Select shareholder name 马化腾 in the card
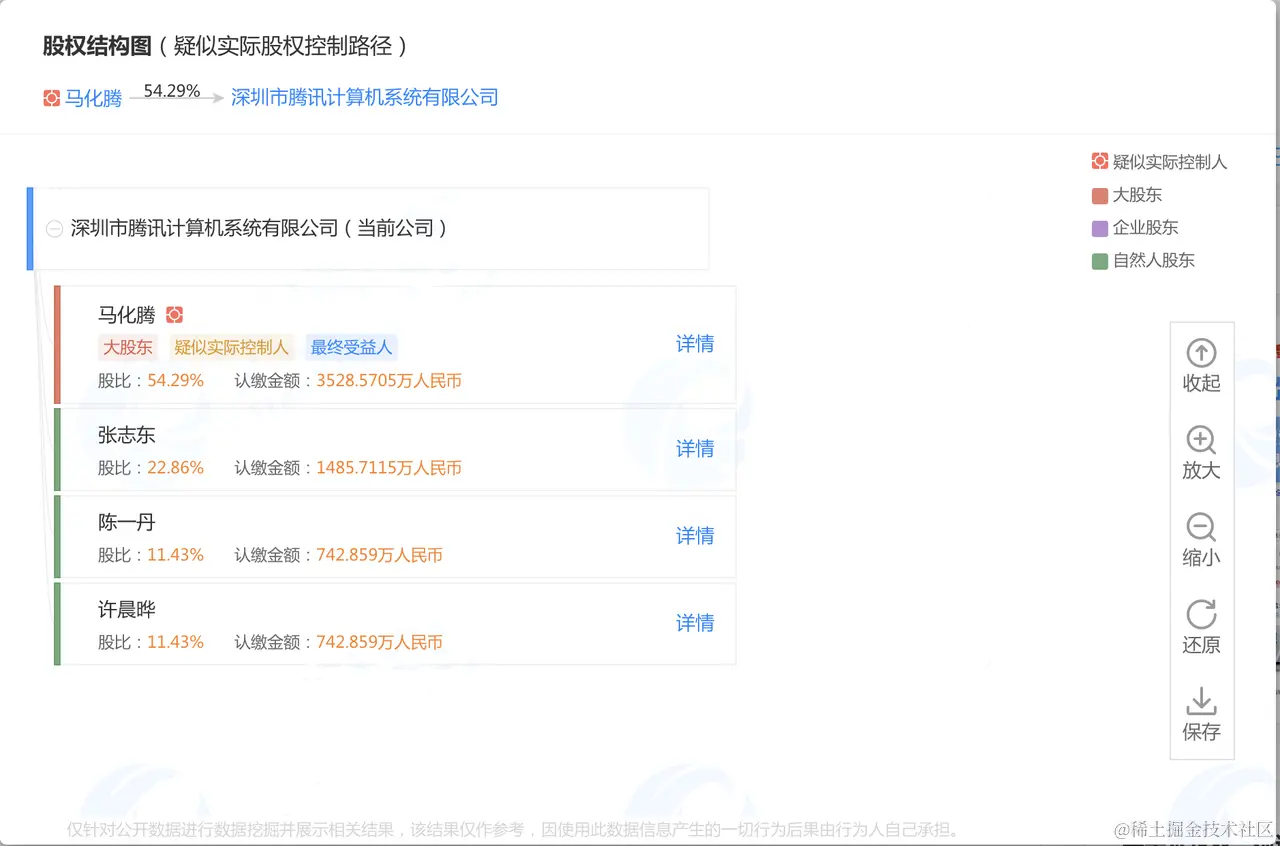This screenshot has height=846, width=1280. tap(127, 315)
